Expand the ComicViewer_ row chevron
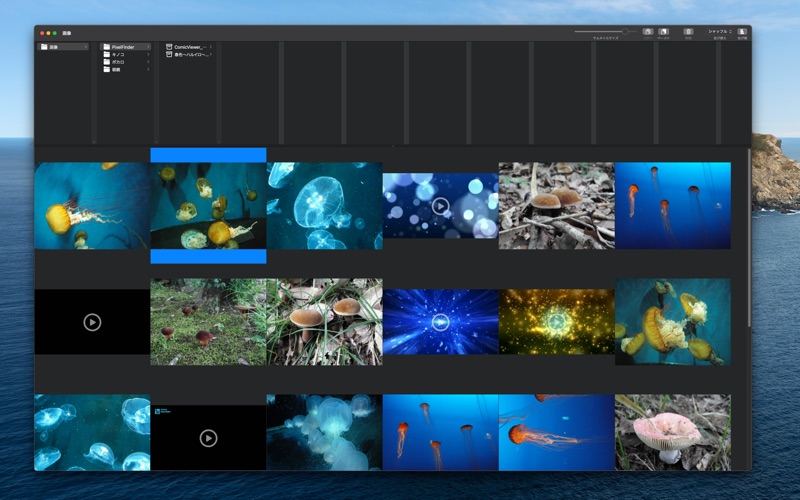Viewport: 800px width, 500px height. 210,47
